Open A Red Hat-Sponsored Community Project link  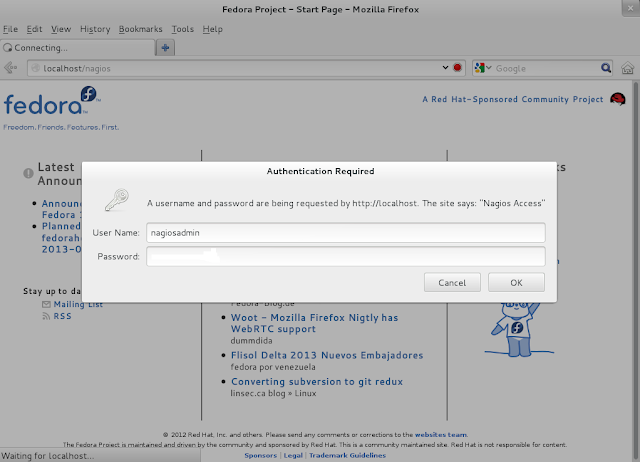coord(513,99)
